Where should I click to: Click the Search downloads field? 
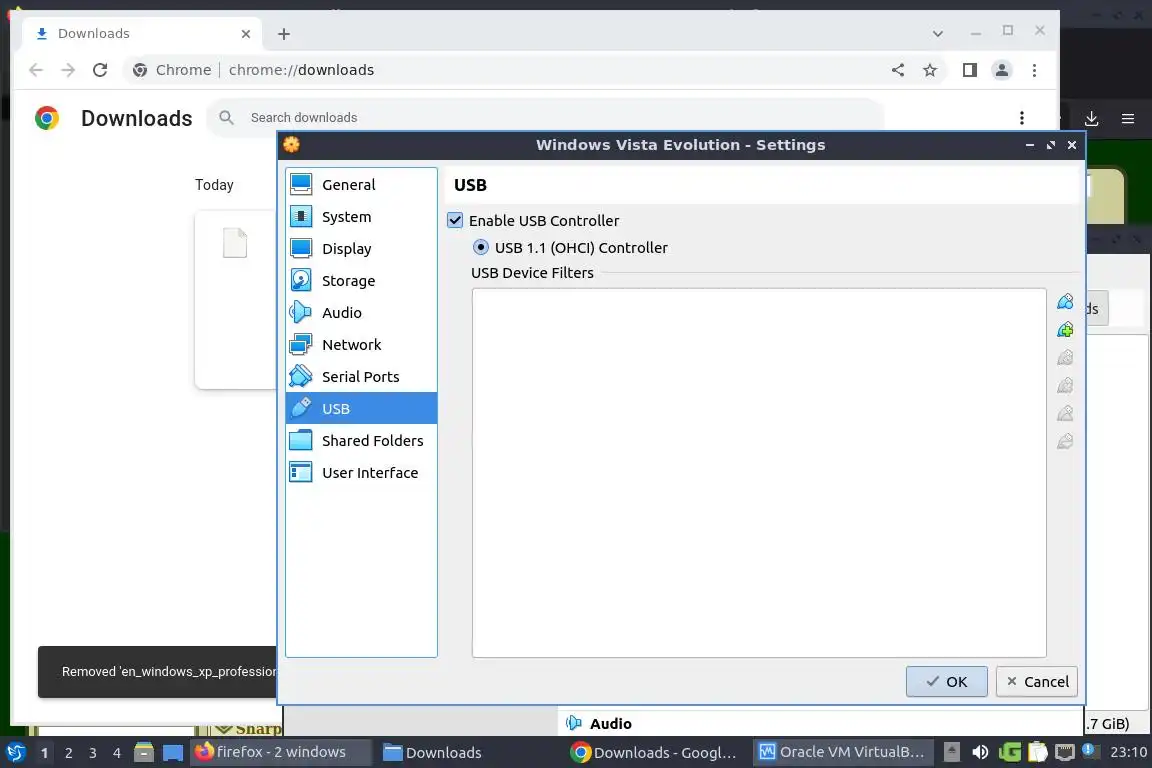pyautogui.click(x=547, y=118)
